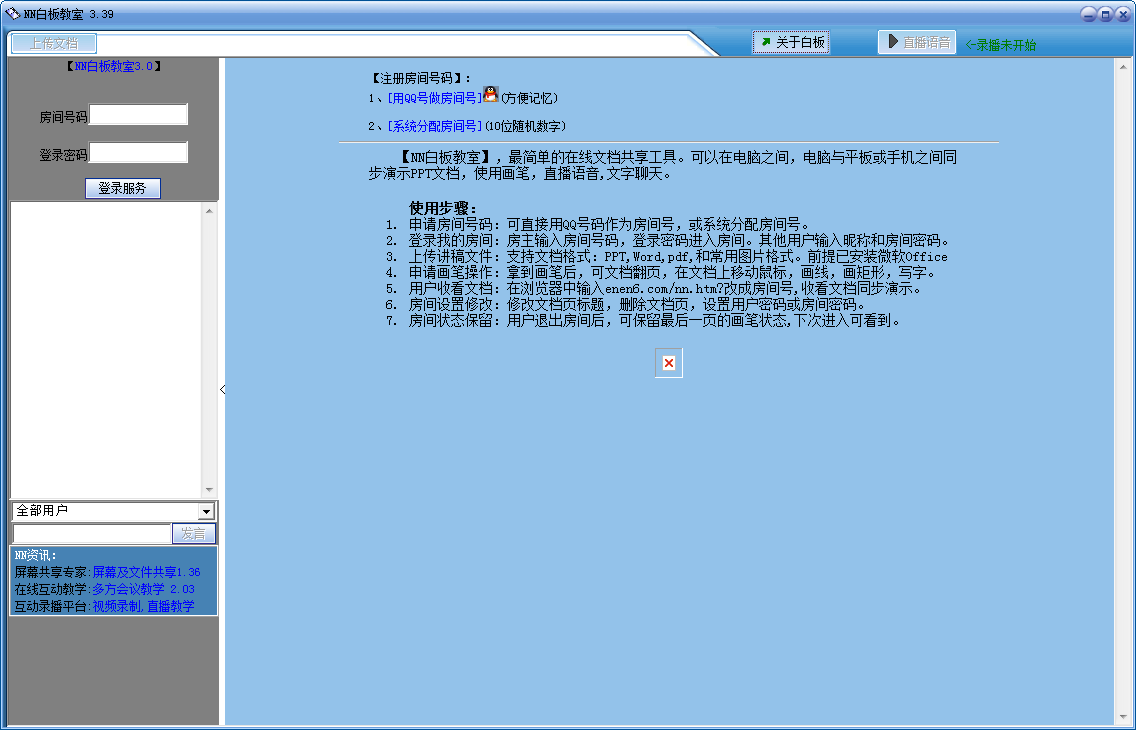Click the QQ penguin icon
The height and width of the screenshot is (730, 1136).
pos(490,94)
